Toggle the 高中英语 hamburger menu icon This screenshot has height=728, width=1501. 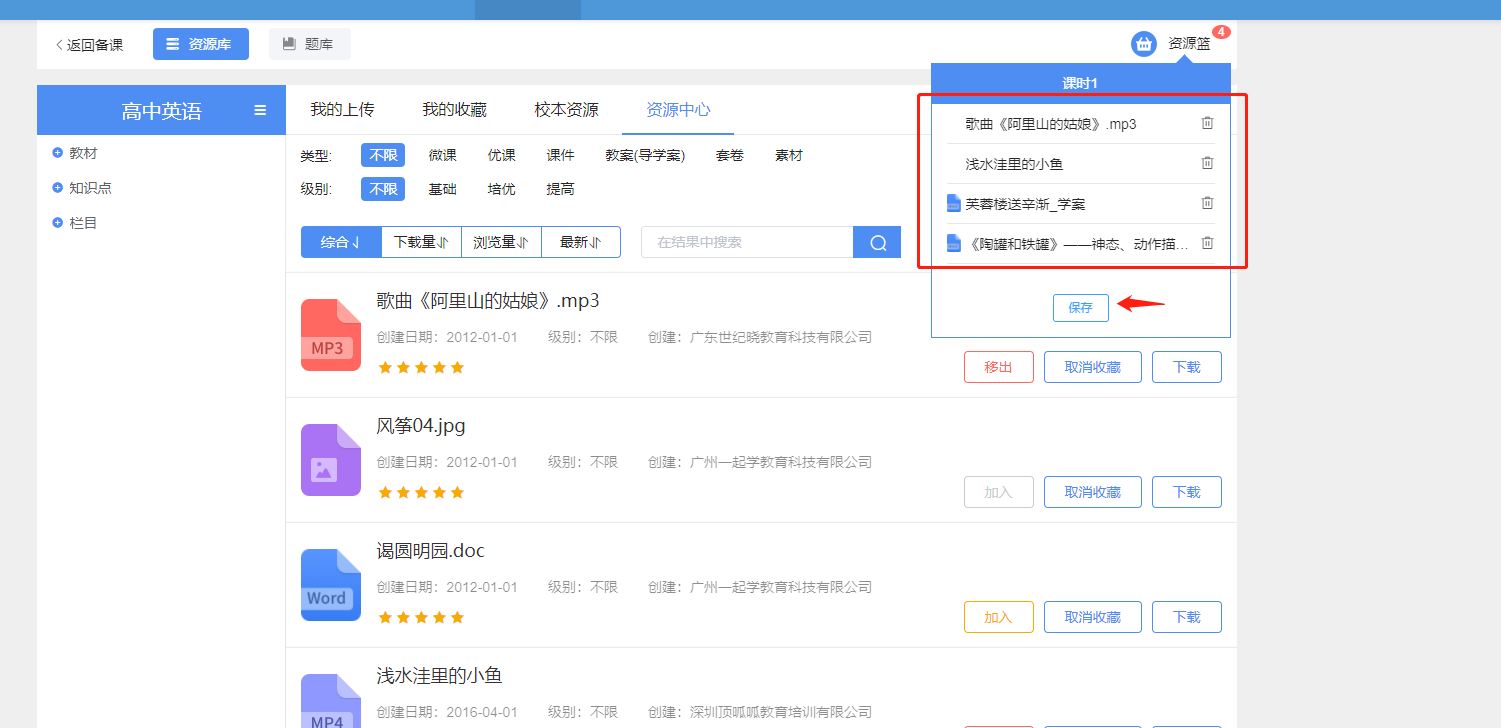click(260, 111)
